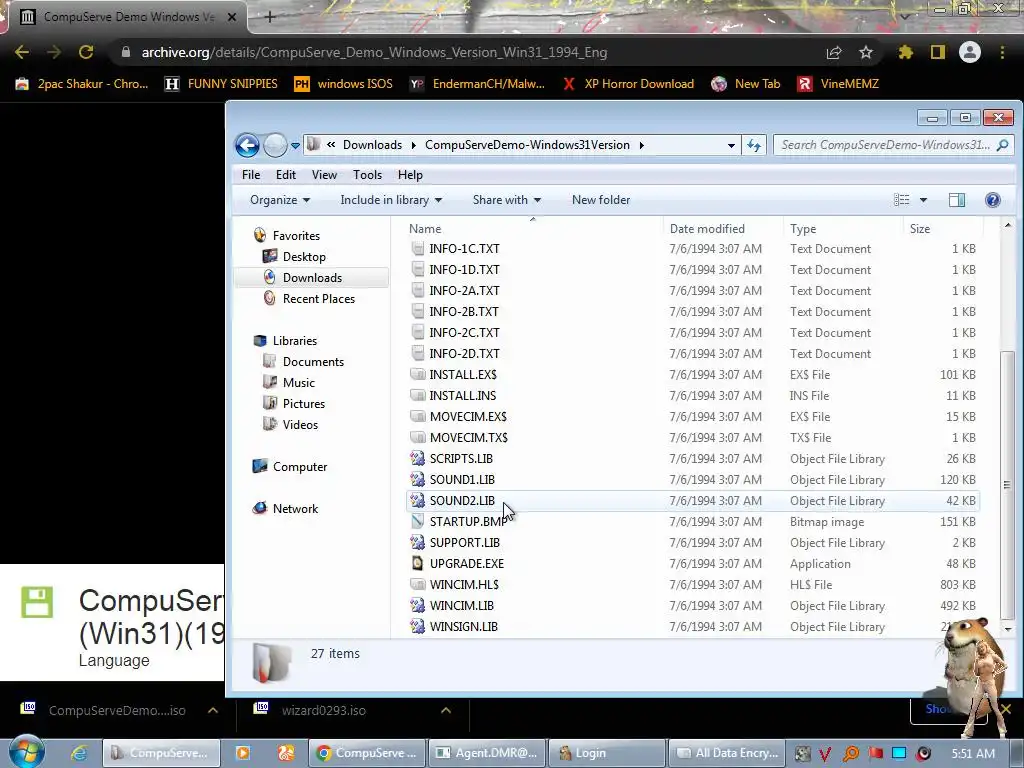Select Libraries in the navigation pane
Viewport: 1024px width, 768px height.
pyautogui.click(x=295, y=341)
